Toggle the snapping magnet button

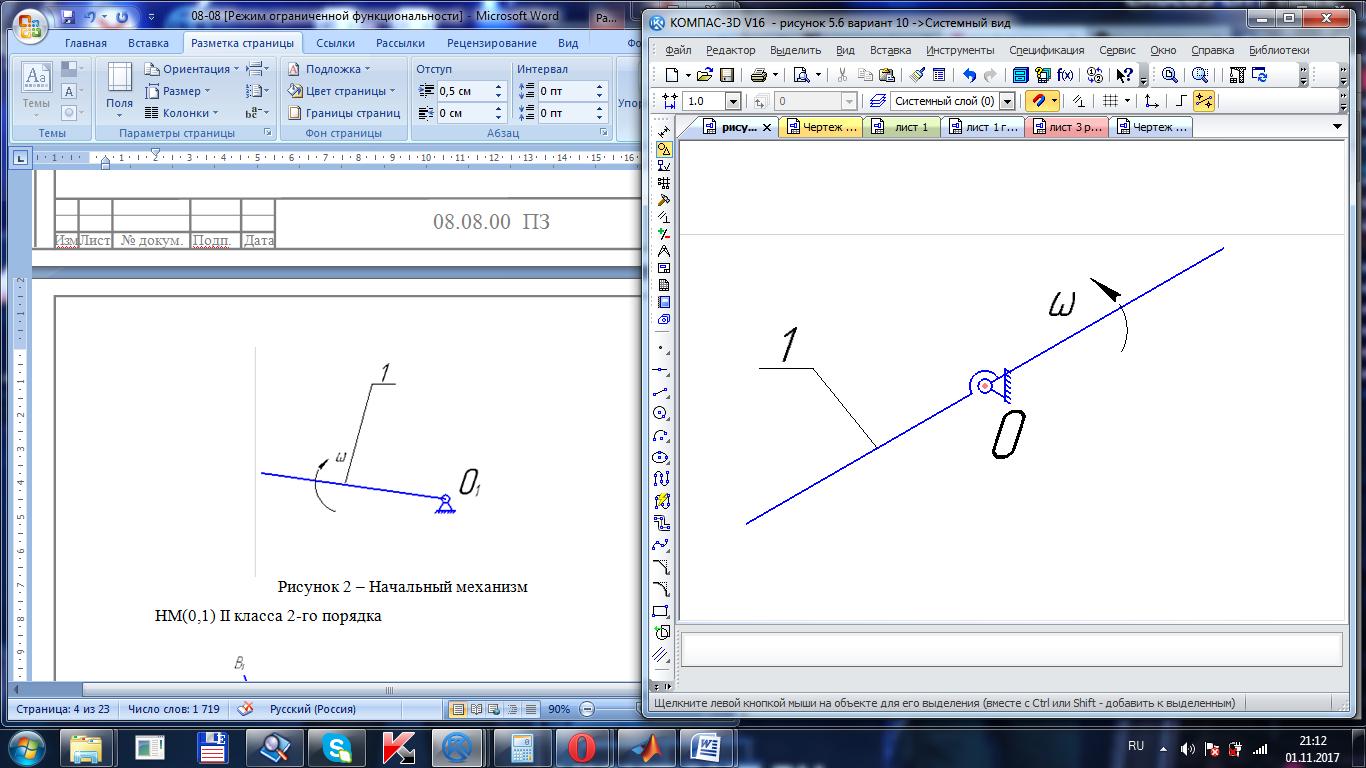pos(1038,101)
